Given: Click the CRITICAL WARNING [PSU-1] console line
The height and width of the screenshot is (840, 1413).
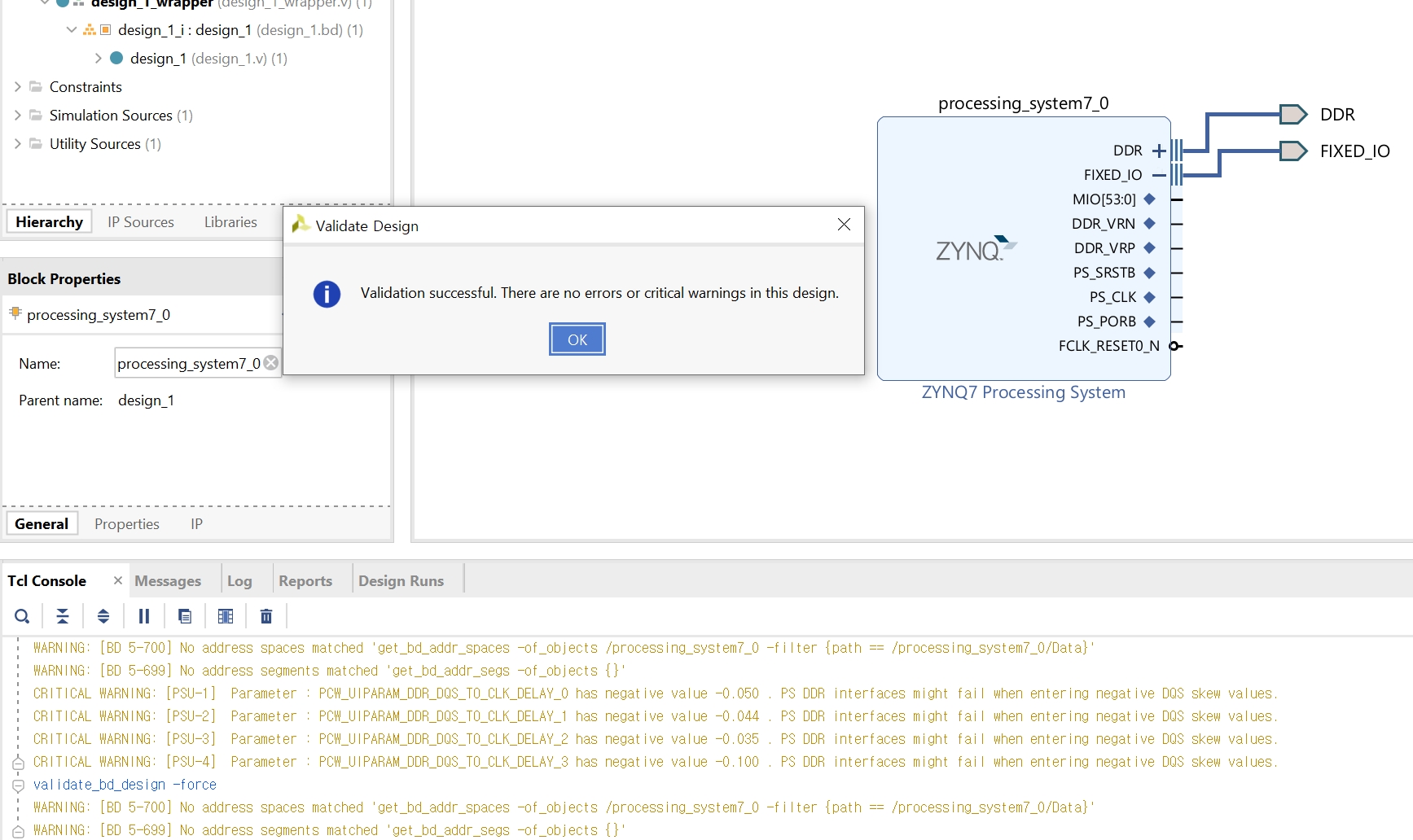Looking at the screenshot, I should 656,693.
